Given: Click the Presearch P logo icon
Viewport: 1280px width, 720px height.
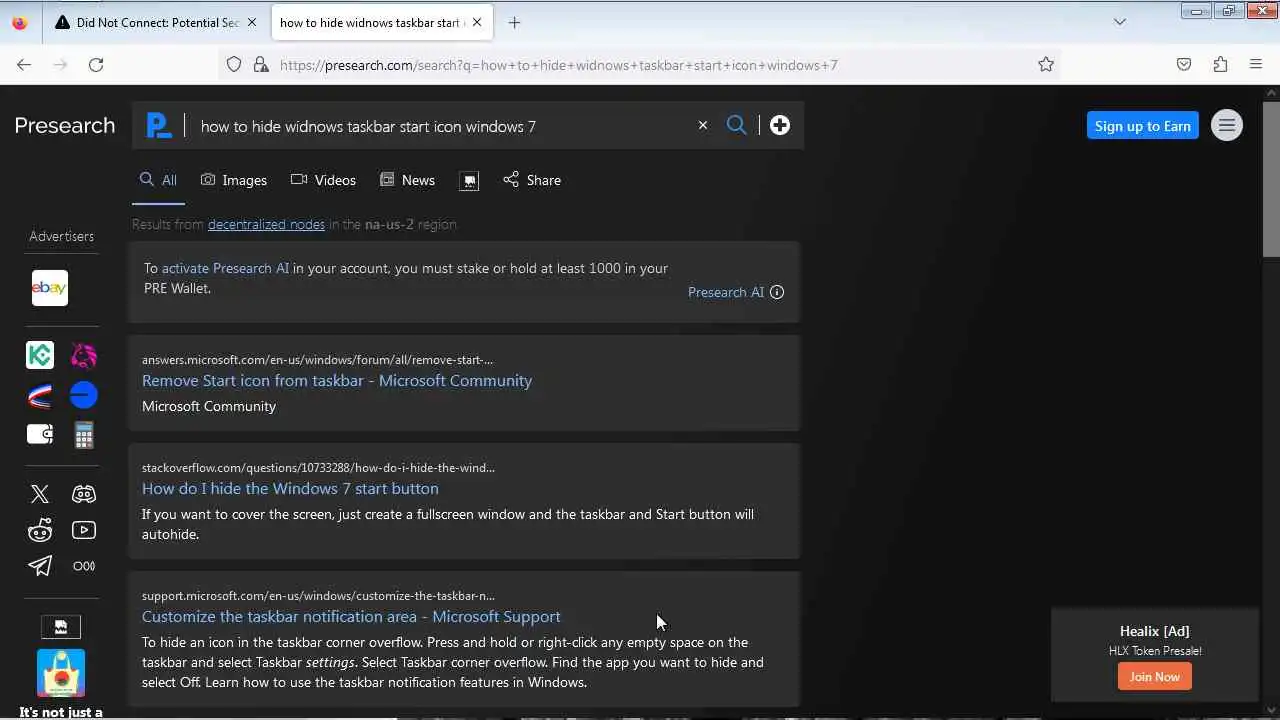Looking at the screenshot, I should (158, 125).
